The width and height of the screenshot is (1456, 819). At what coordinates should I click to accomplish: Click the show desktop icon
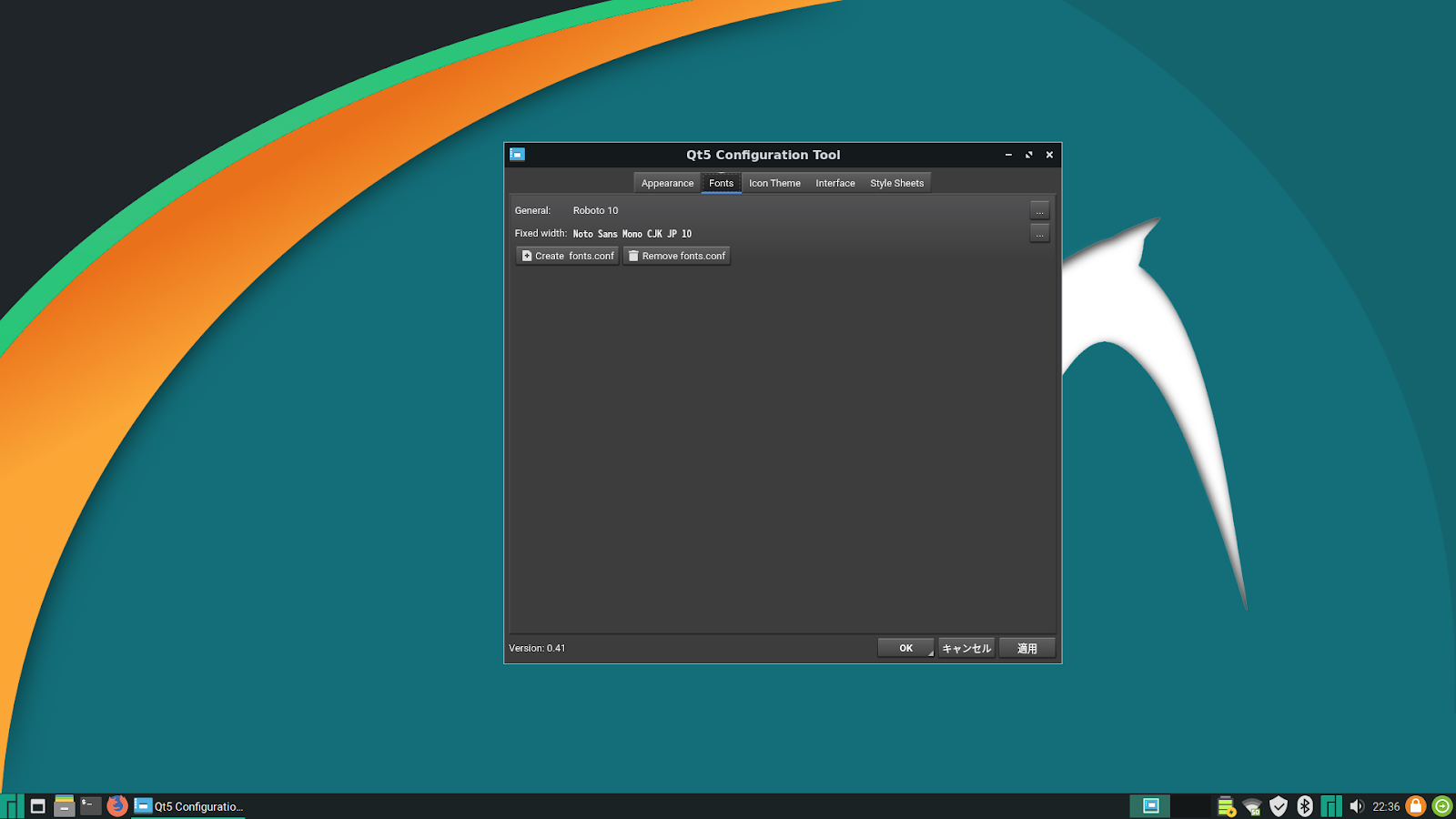pos(37,806)
